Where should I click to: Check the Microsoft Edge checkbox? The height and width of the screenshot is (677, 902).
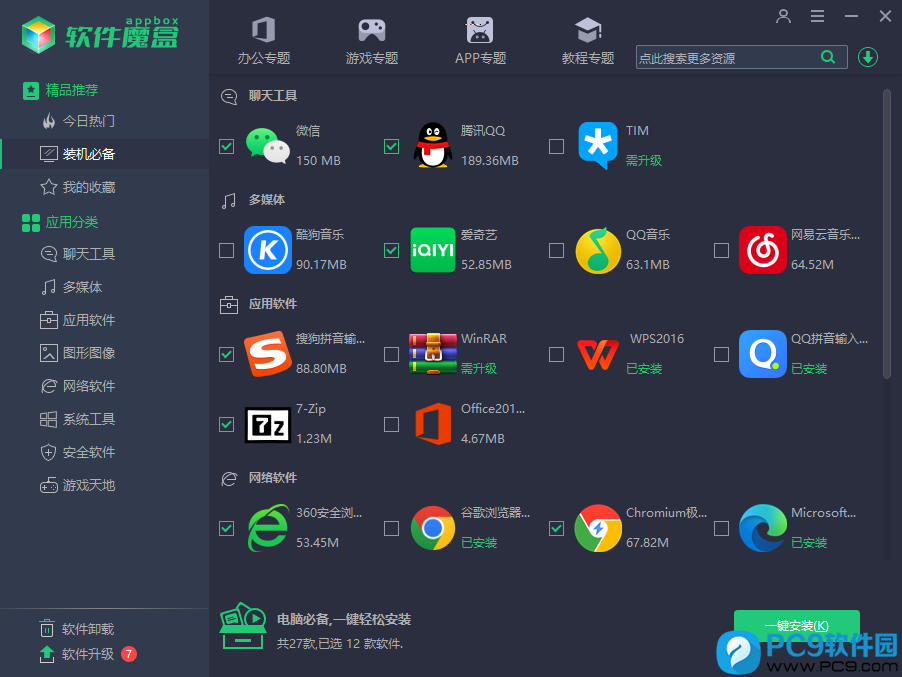tap(721, 528)
